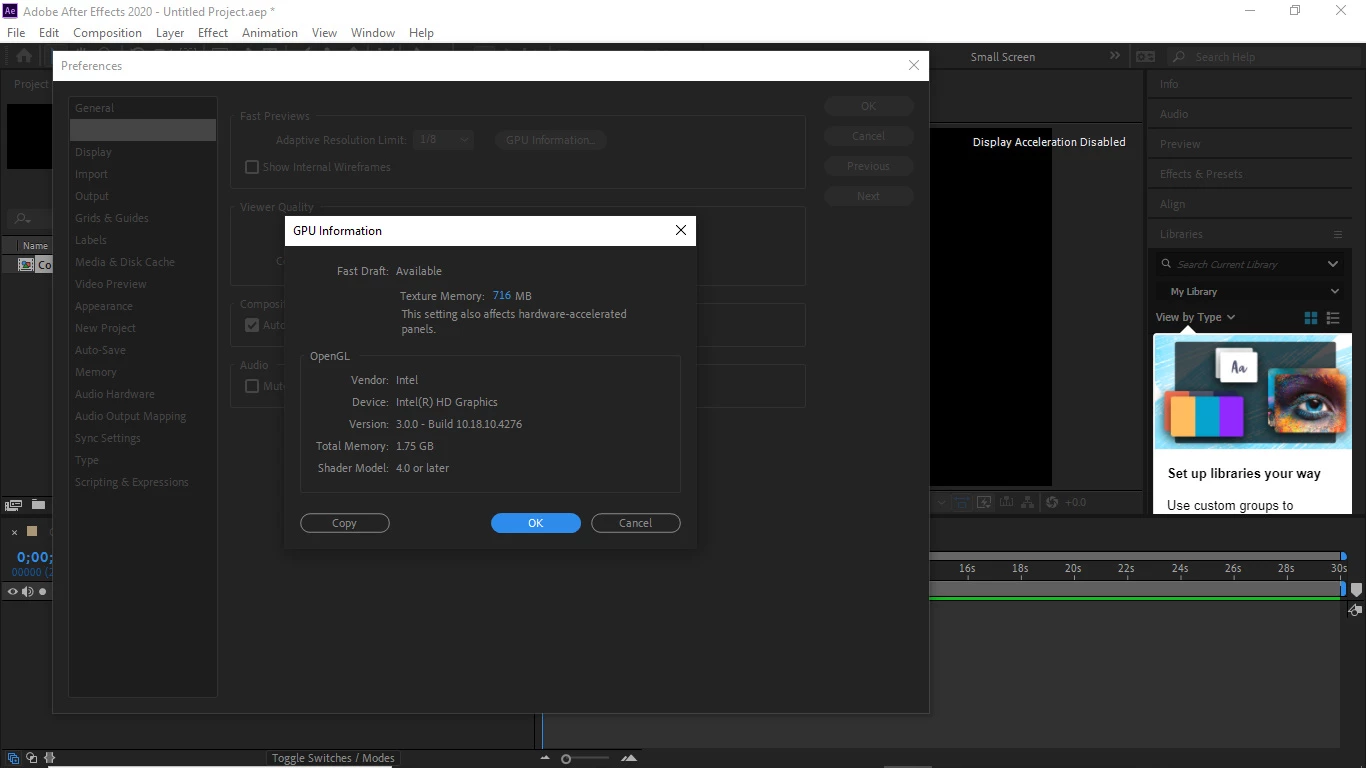The width and height of the screenshot is (1366, 768).
Task: Toggle the Auto checkbox under Composition section
Action: [x=252, y=325]
